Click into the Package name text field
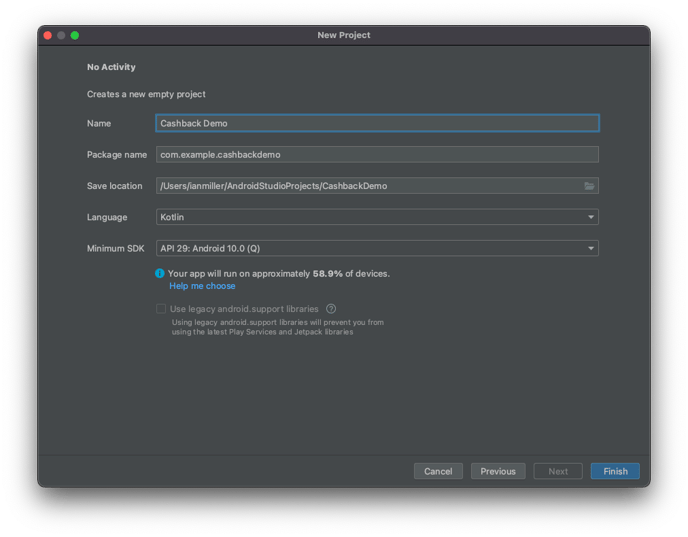The image size is (688, 537). point(377,155)
